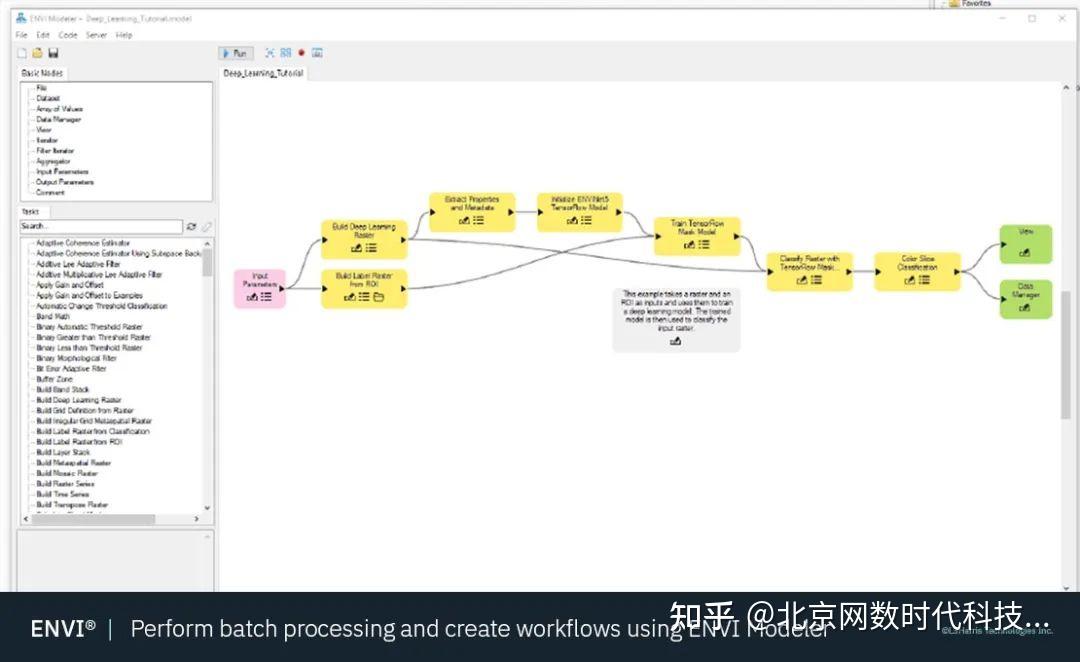Open the Code menu
Image resolution: width=1080 pixels, height=662 pixels.
click(x=66, y=33)
